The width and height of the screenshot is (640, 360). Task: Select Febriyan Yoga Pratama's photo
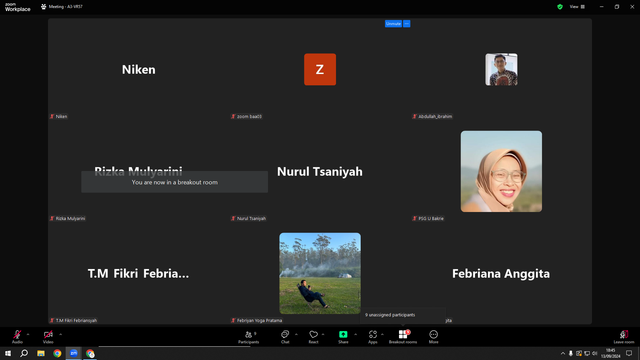(x=320, y=273)
